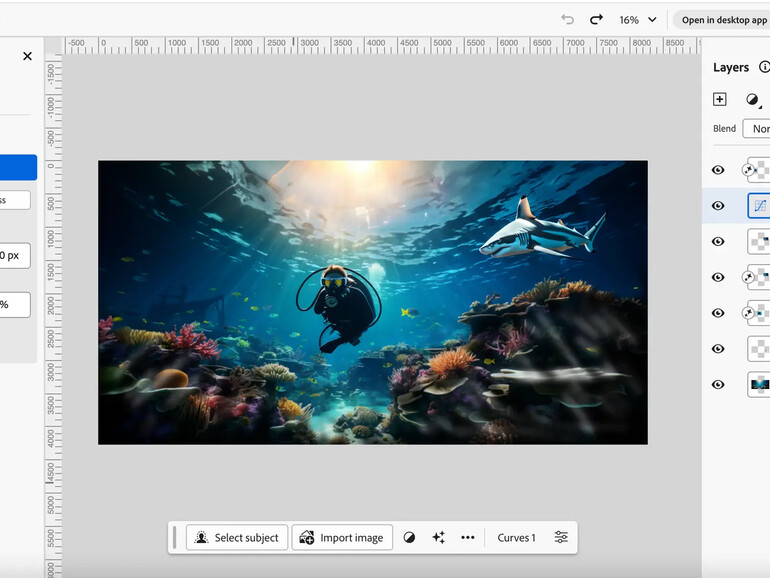Image resolution: width=770 pixels, height=578 pixels.
Task: Select the bottom underwater image layer thumbnail
Action: pyautogui.click(x=760, y=385)
